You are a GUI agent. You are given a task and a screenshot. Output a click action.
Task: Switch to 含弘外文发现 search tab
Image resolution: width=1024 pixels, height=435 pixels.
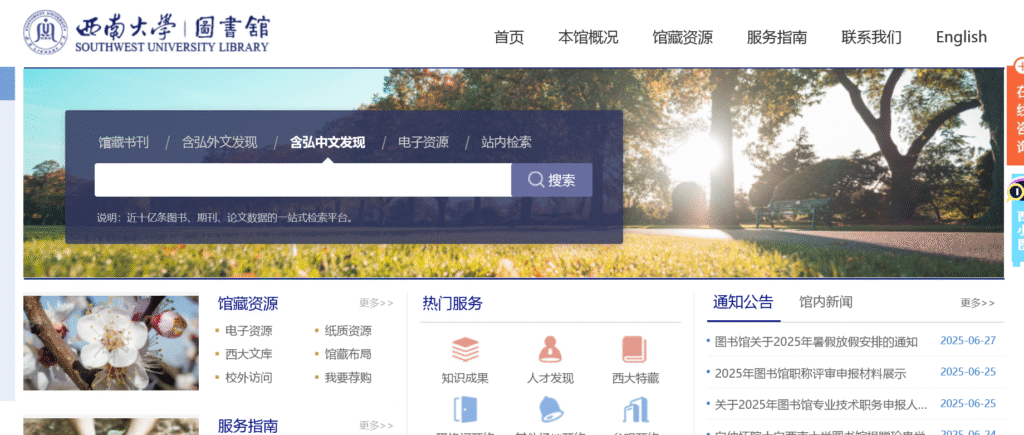click(219, 142)
